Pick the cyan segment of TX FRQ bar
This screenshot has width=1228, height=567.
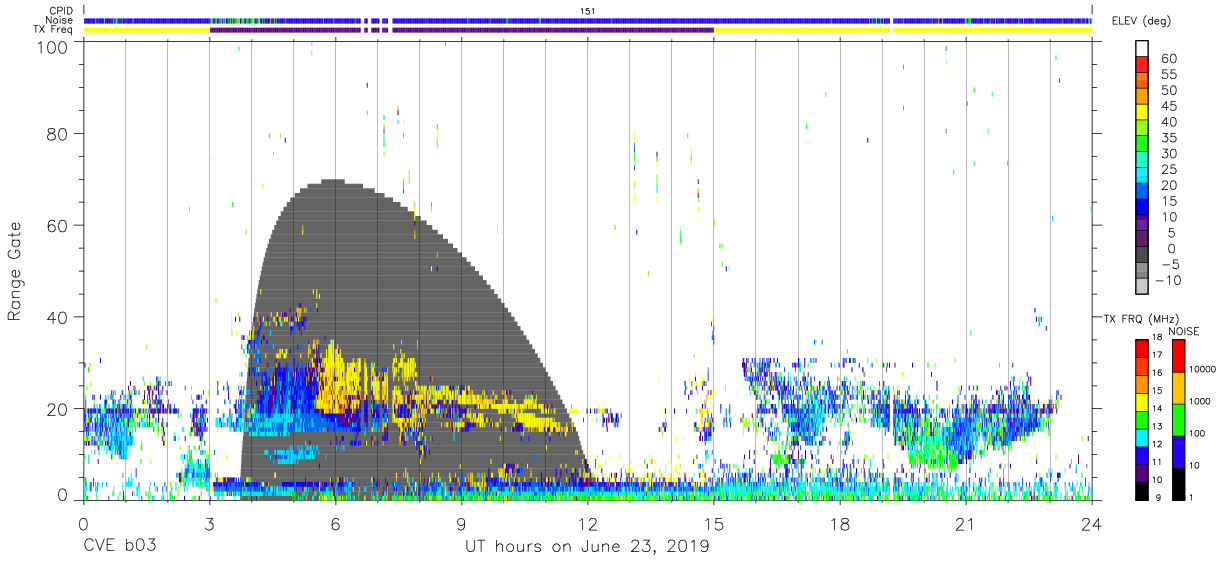pyautogui.click(x=1143, y=438)
